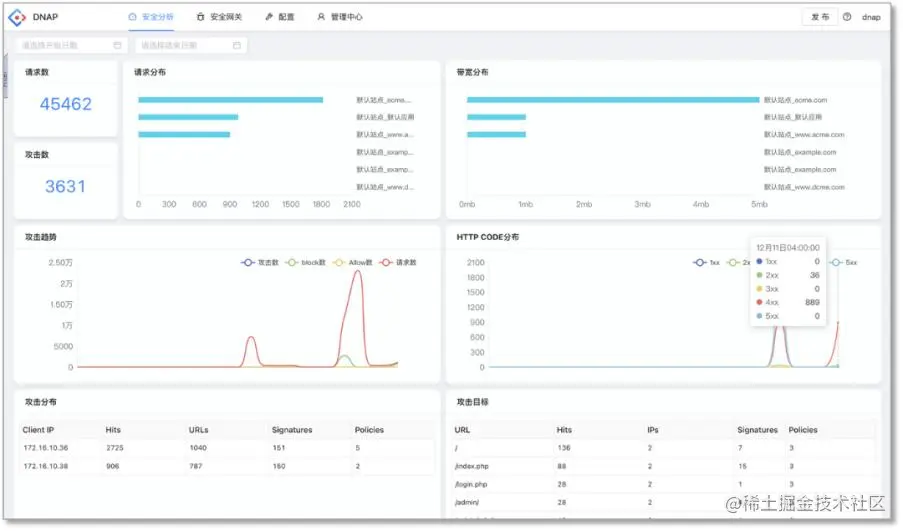Click the longest bar in 带宽分布 chart
Image resolution: width=903 pixels, height=531 pixels.
pyautogui.click(x=613, y=100)
